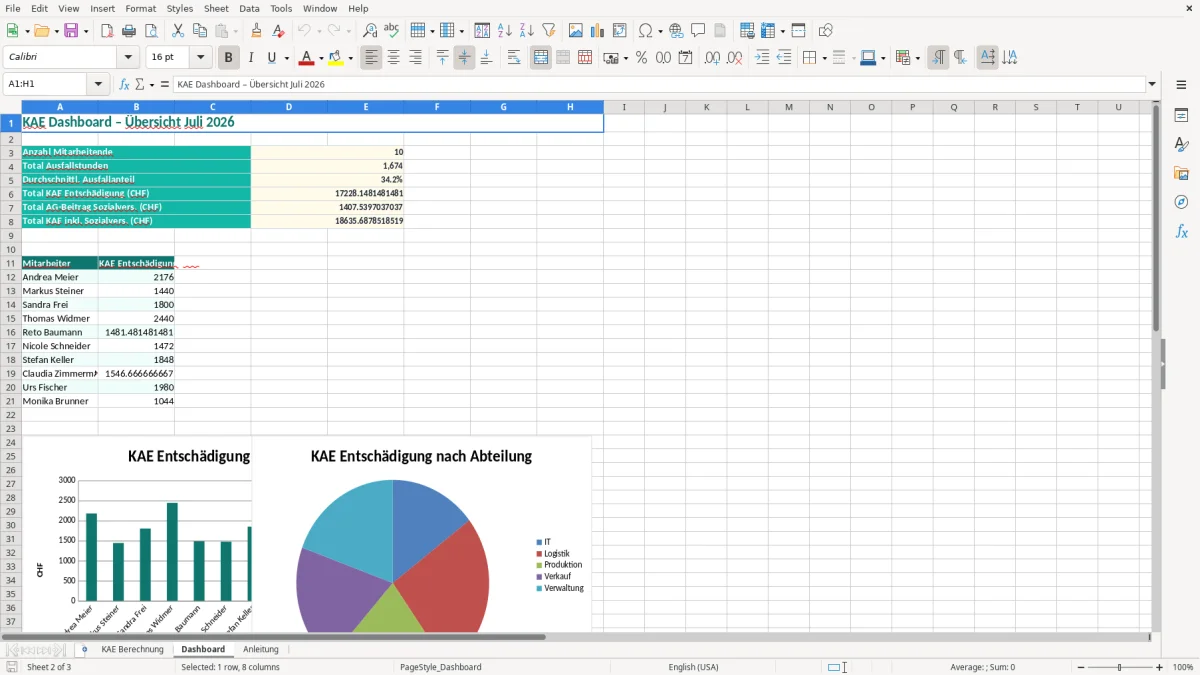Open the Background Color dropdown arrow
Viewport: 1200px width, 675px height.
pyautogui.click(x=350, y=58)
